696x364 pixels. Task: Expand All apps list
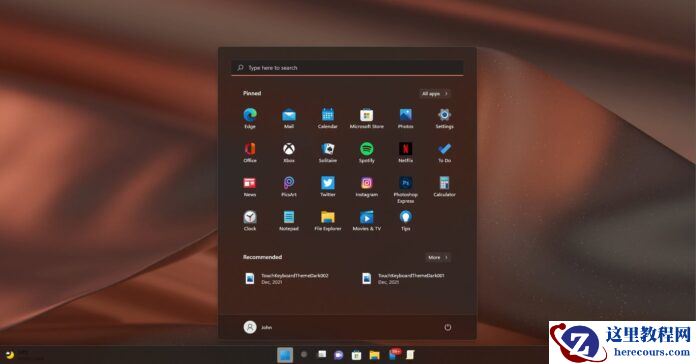(435, 94)
